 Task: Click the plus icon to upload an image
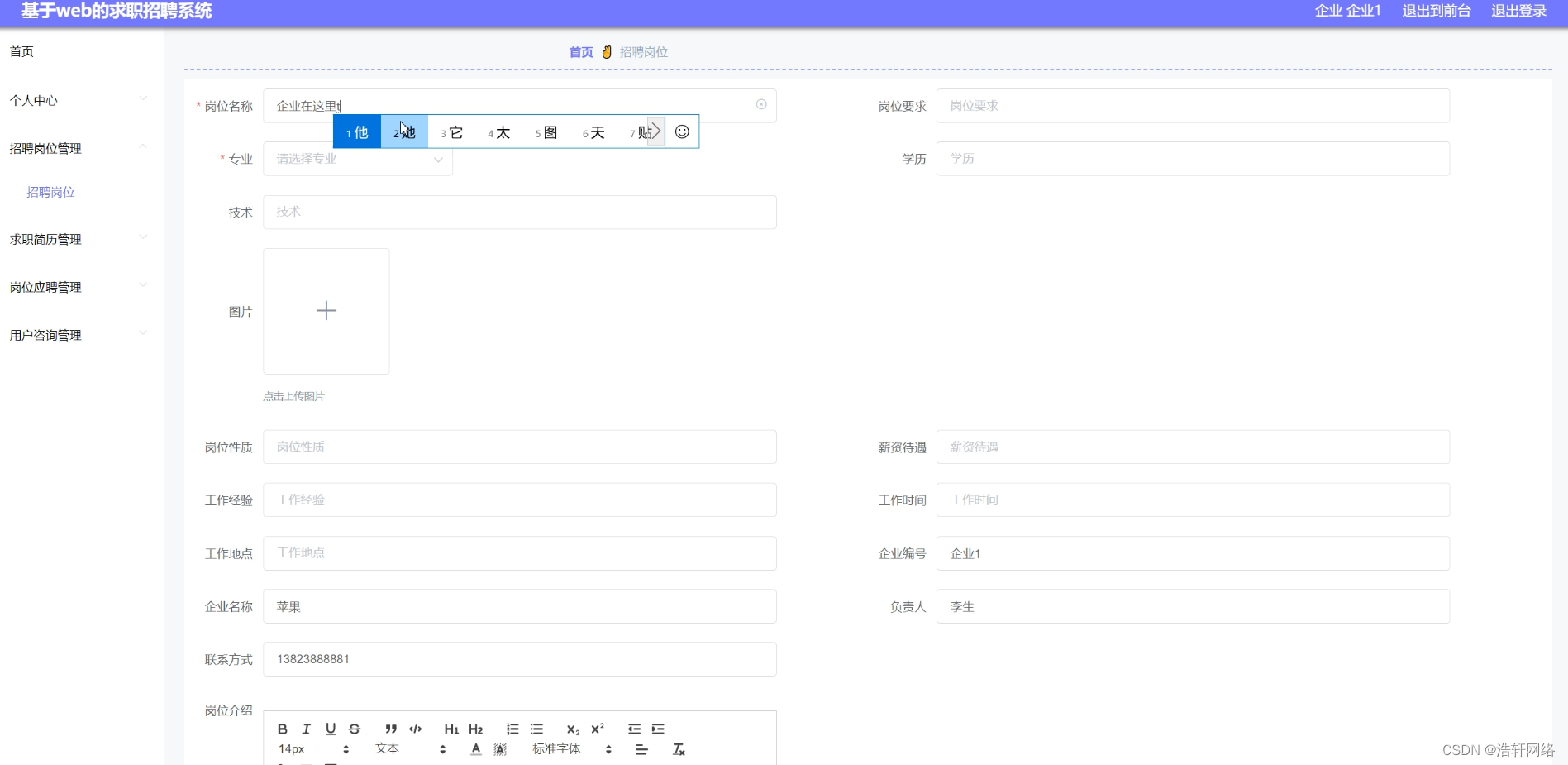[326, 311]
